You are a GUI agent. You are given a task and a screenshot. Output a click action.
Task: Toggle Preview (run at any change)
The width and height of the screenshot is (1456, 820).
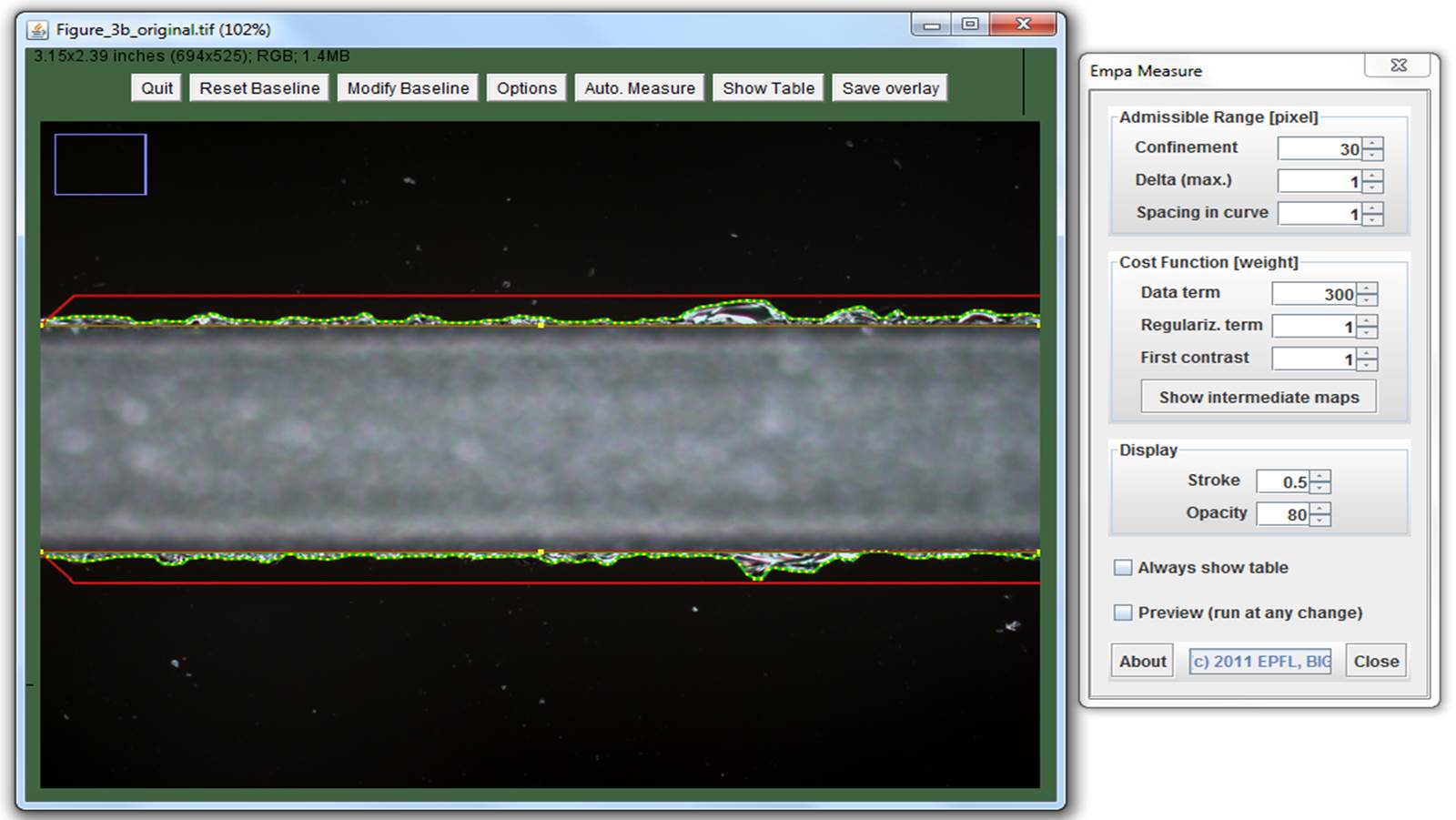coord(1124,612)
